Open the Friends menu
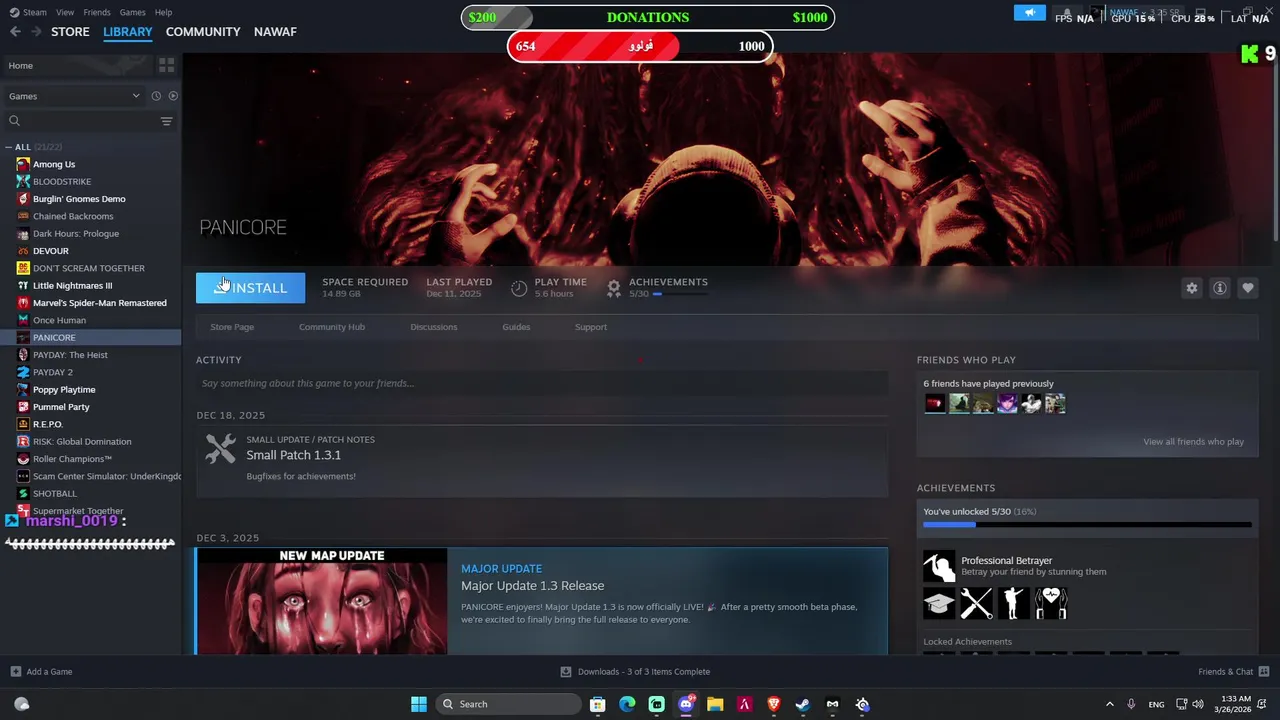The width and height of the screenshot is (1280, 720). (x=97, y=12)
